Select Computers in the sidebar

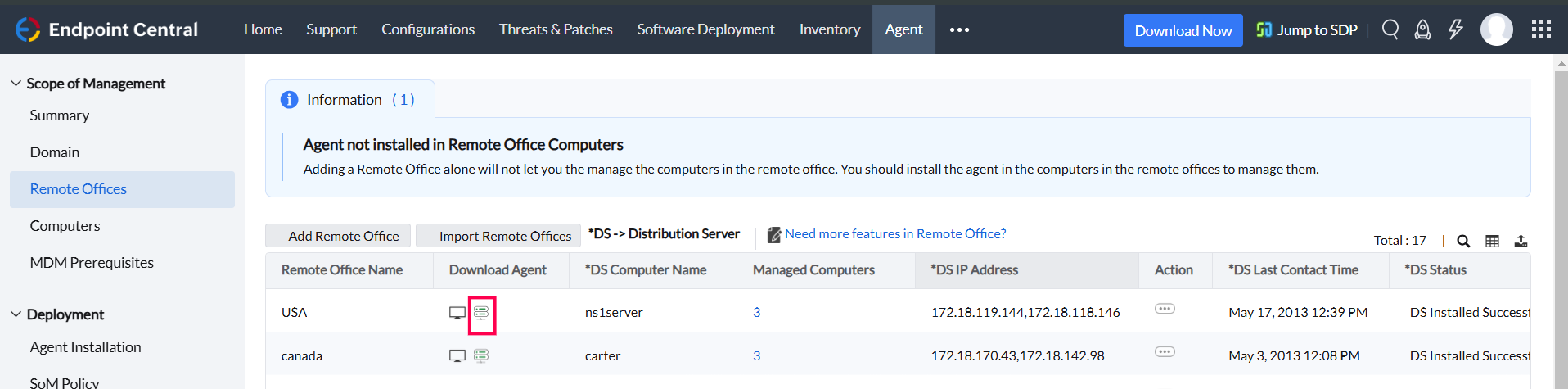[x=65, y=226]
